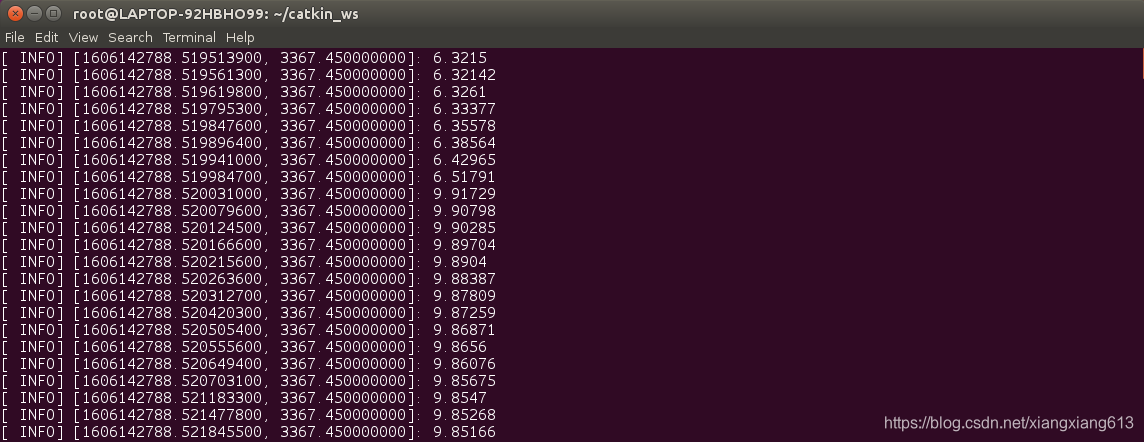Viewport: 1144px width, 442px height.
Task: Click the log value 9.87259
Action: click(464, 313)
